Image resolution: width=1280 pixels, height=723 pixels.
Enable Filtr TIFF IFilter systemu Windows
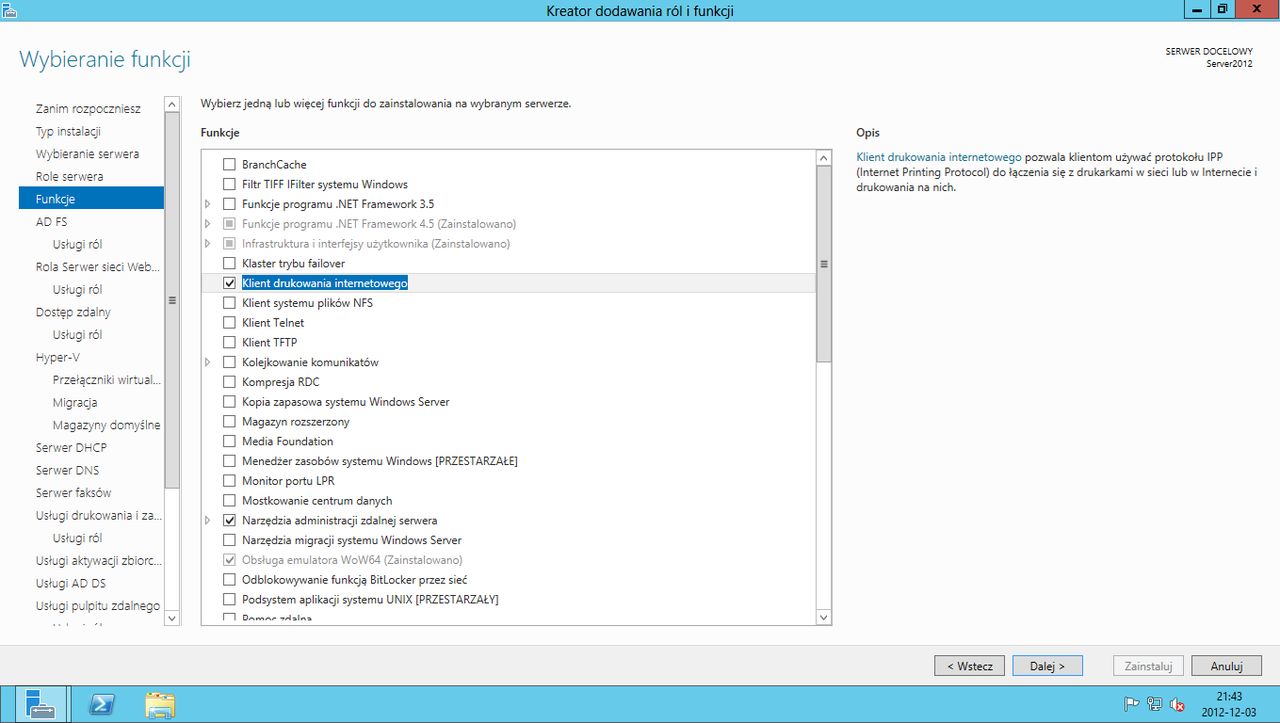229,184
